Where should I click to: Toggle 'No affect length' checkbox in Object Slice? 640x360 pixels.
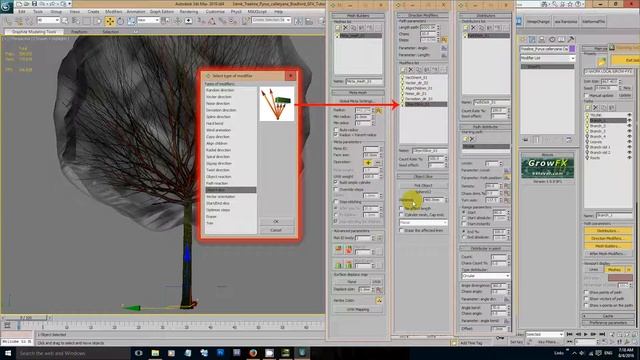(402, 208)
